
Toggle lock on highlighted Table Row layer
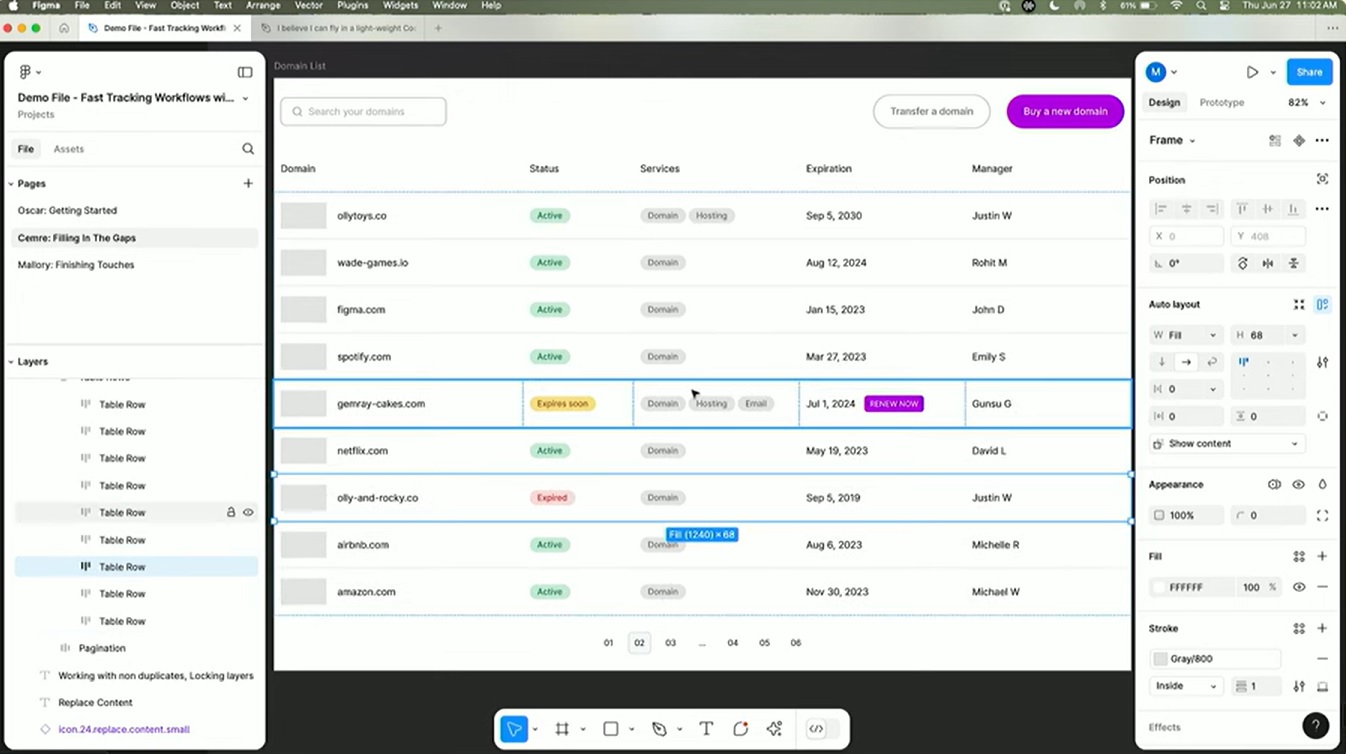231,512
